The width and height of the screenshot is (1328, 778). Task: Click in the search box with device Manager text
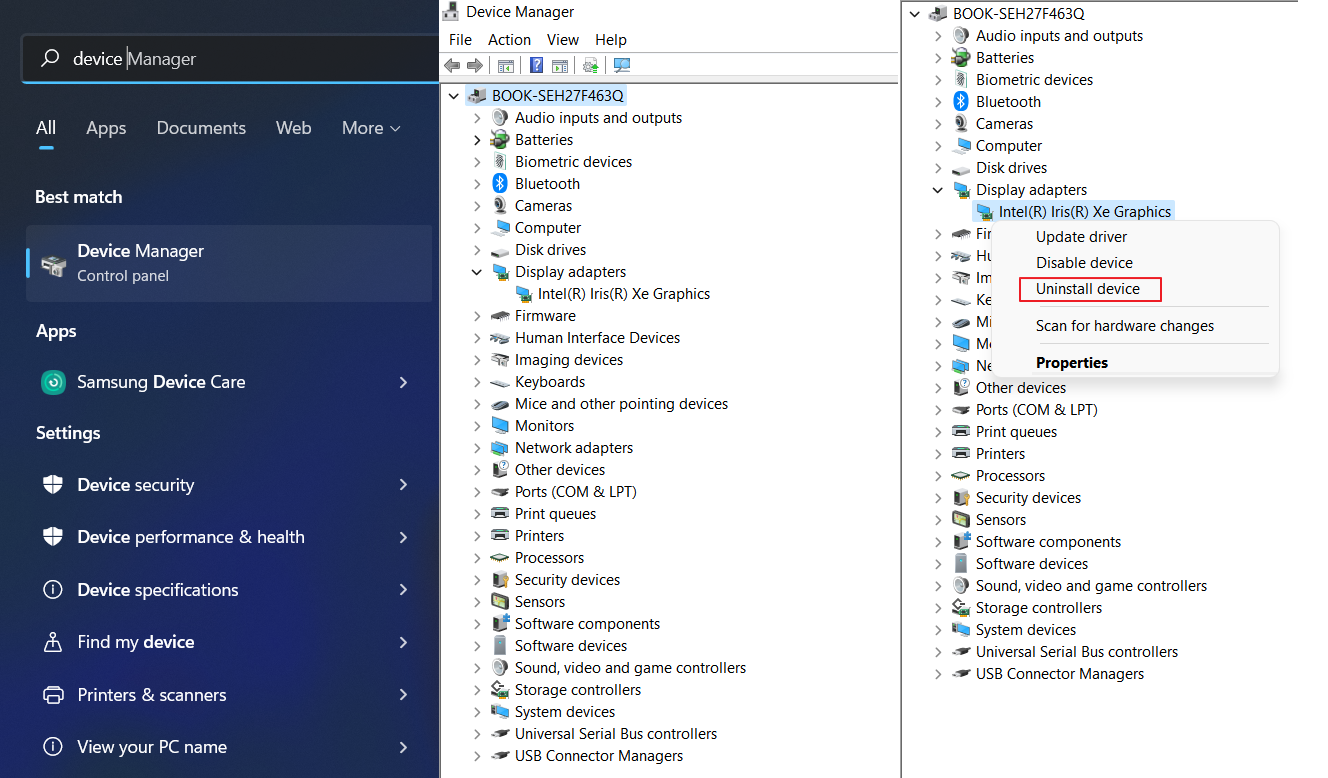click(230, 59)
